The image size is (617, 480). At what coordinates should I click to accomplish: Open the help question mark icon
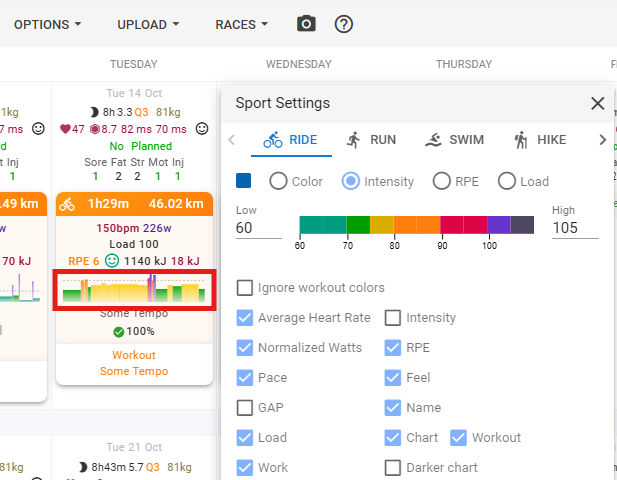(344, 24)
